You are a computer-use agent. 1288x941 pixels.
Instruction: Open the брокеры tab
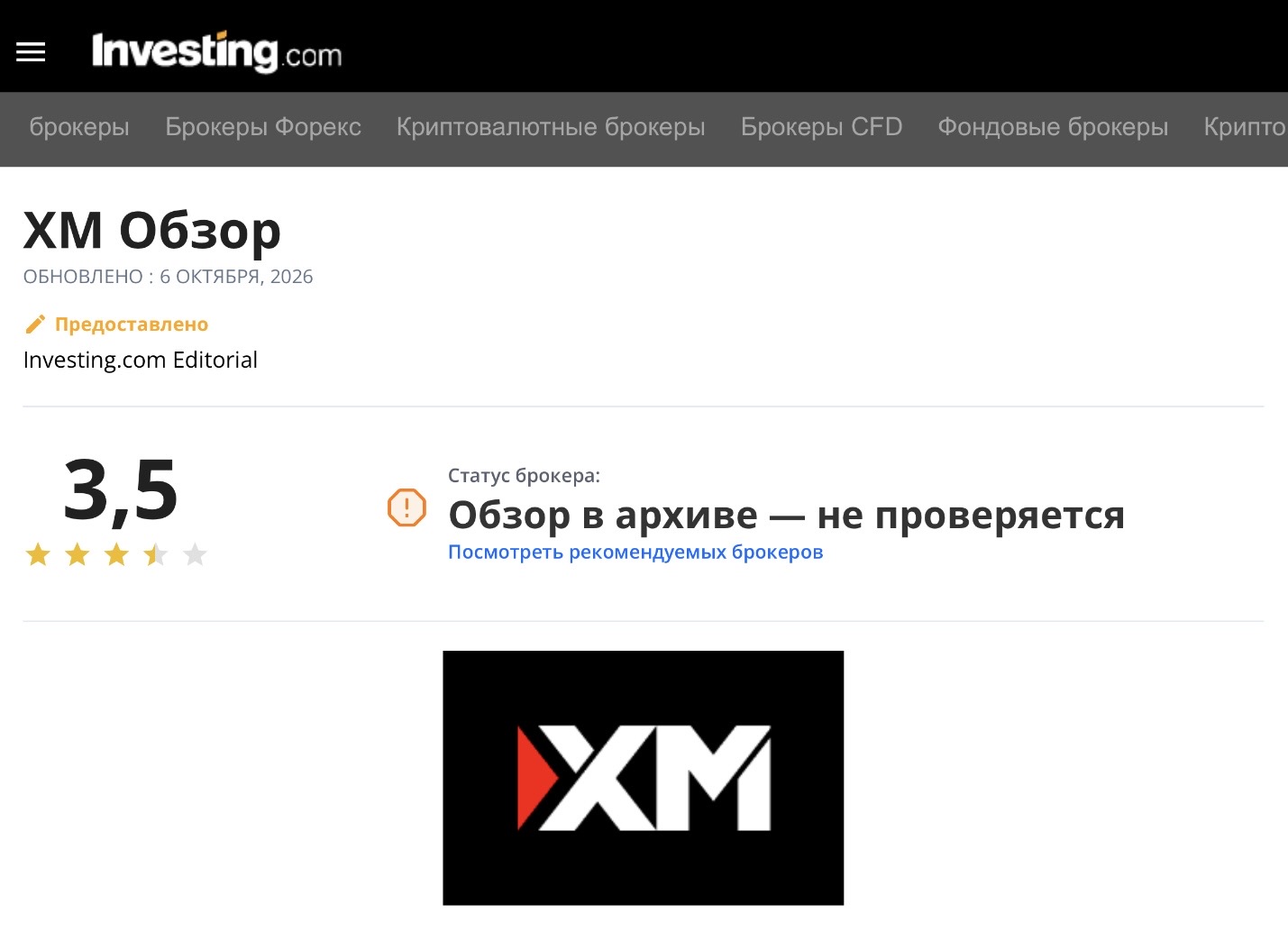tap(79, 127)
